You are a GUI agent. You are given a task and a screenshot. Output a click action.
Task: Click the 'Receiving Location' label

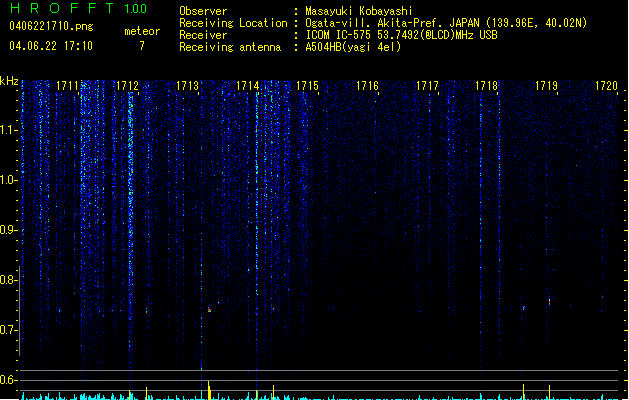(233, 23)
